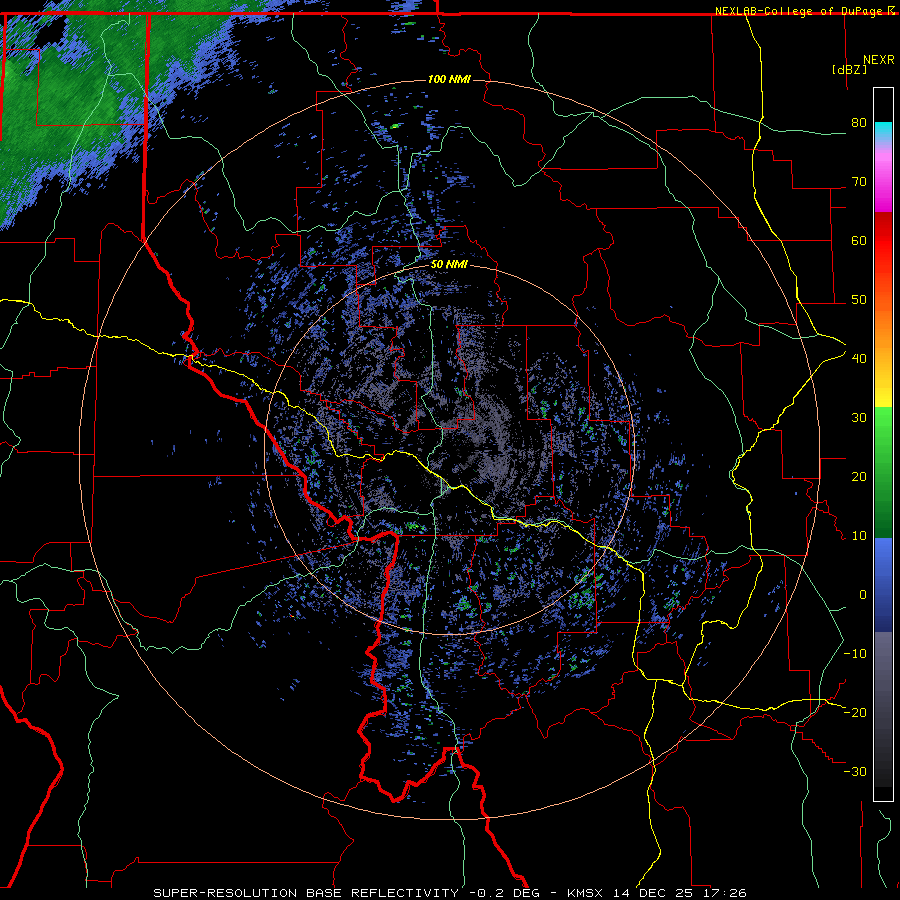Click the 30 value on the dBZ scale

click(859, 418)
